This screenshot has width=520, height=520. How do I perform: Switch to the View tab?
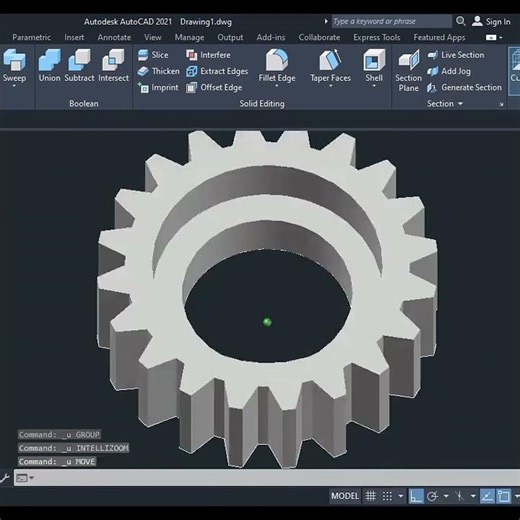click(153, 37)
